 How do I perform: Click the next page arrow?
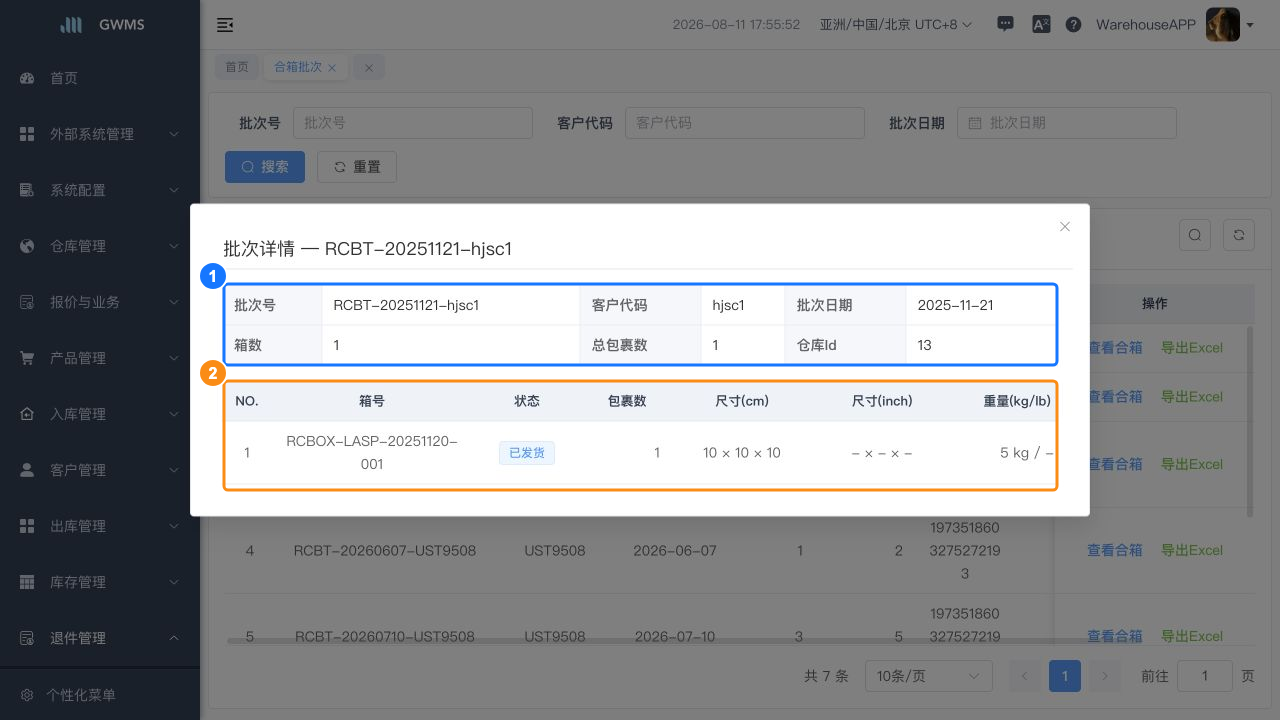tap(1105, 676)
